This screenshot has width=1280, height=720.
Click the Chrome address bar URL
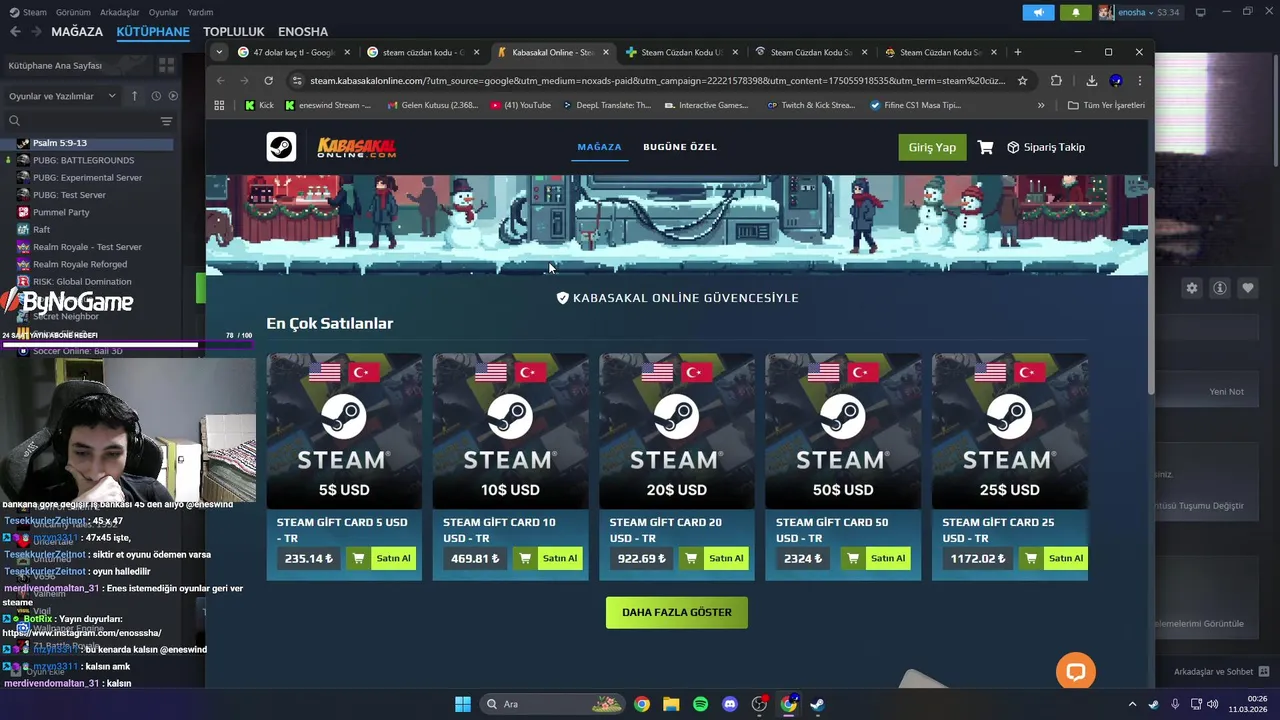click(x=657, y=80)
